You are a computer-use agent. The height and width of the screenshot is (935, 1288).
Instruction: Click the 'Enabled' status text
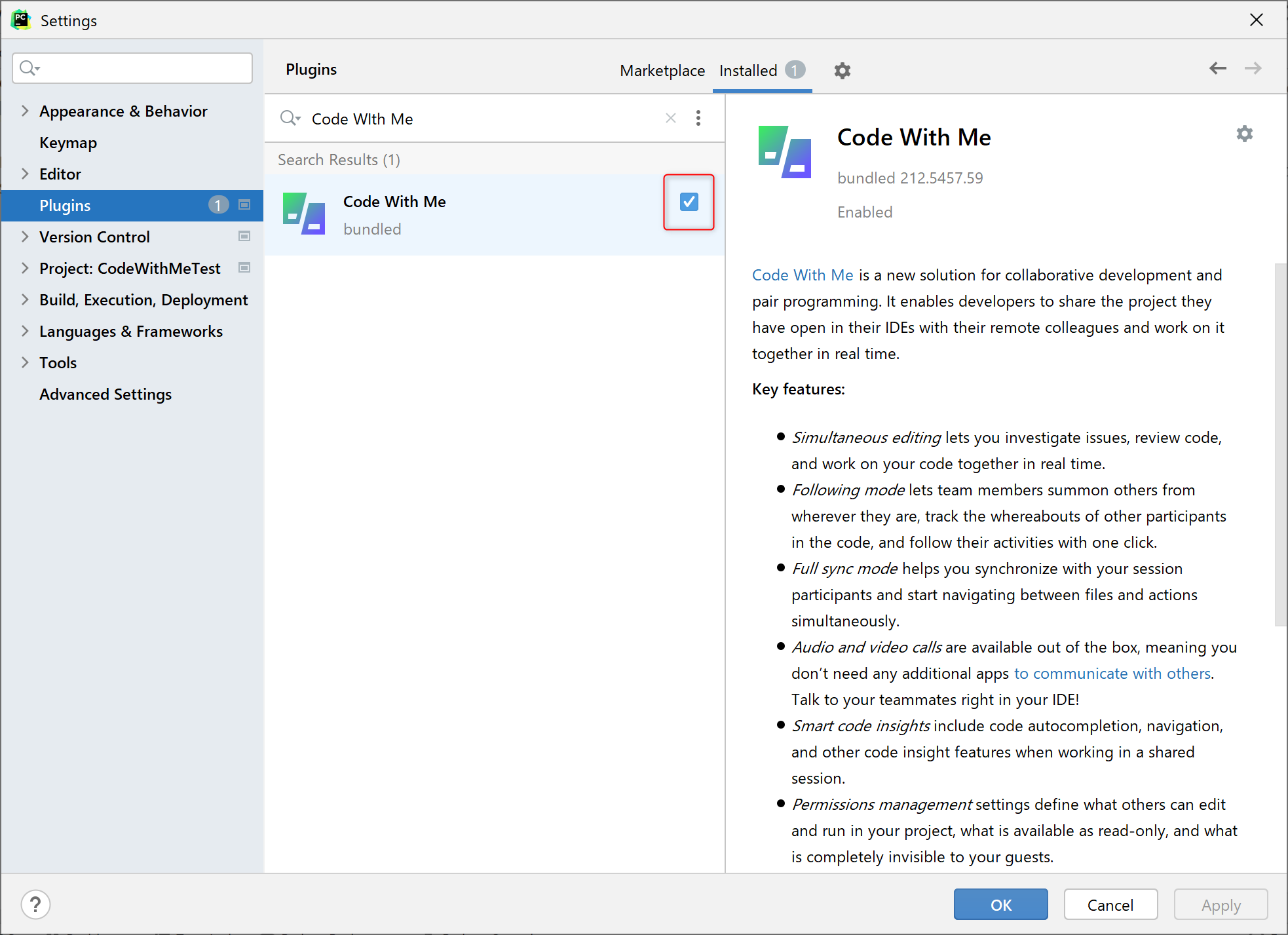[x=865, y=212]
